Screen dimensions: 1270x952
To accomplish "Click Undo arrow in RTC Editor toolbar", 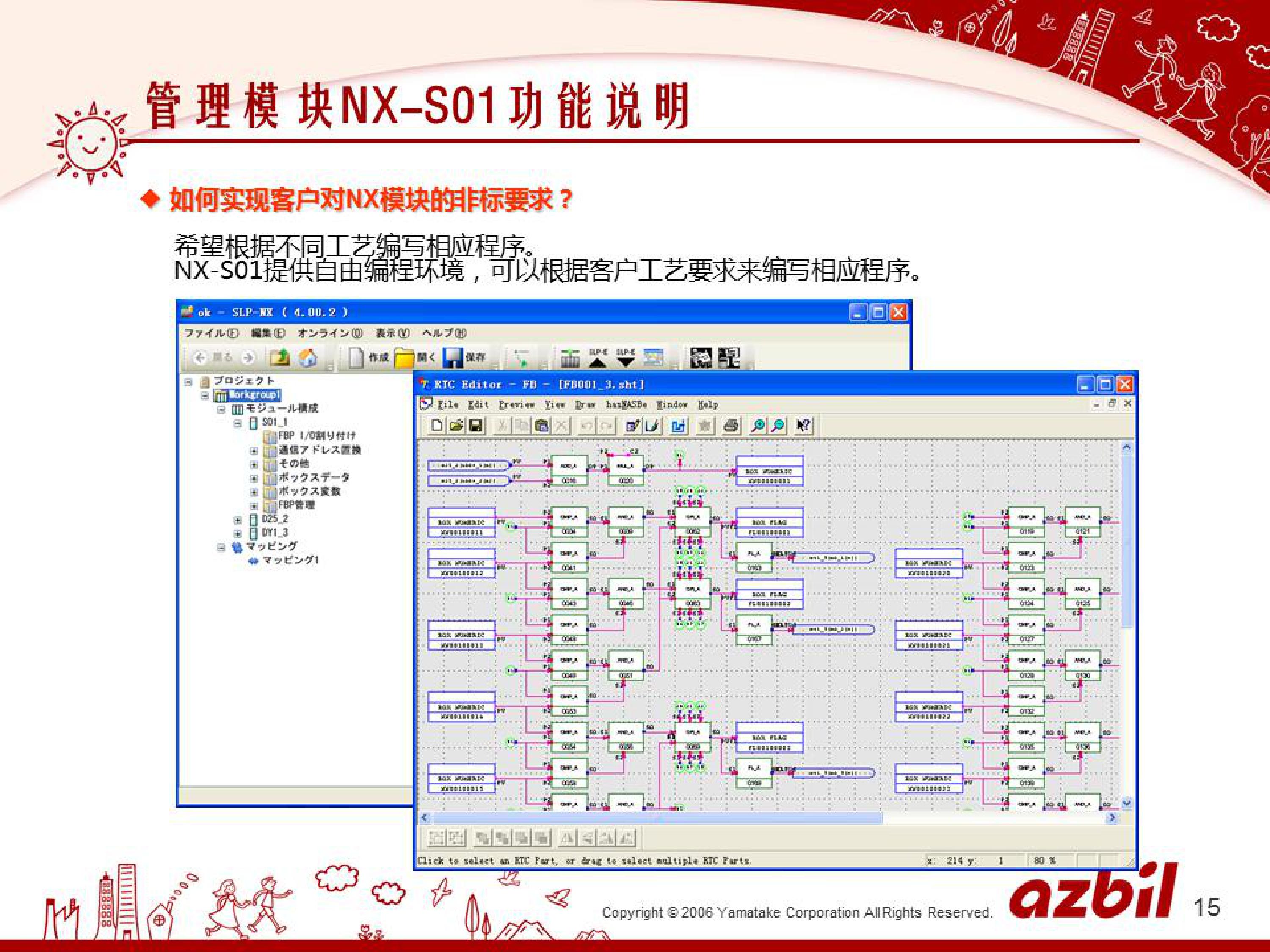I will click(586, 425).
